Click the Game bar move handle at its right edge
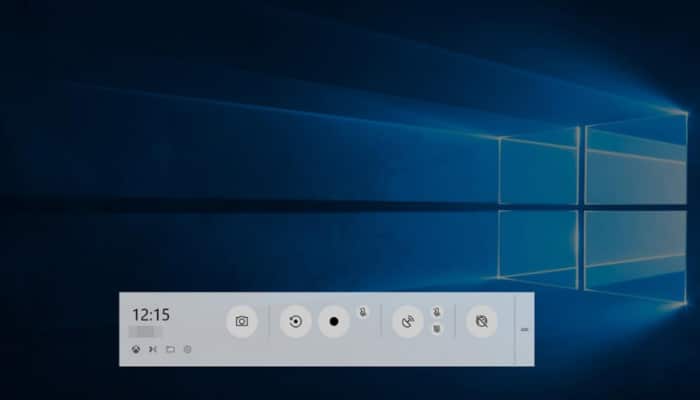Screen dimensions: 700x400 point(525,329)
